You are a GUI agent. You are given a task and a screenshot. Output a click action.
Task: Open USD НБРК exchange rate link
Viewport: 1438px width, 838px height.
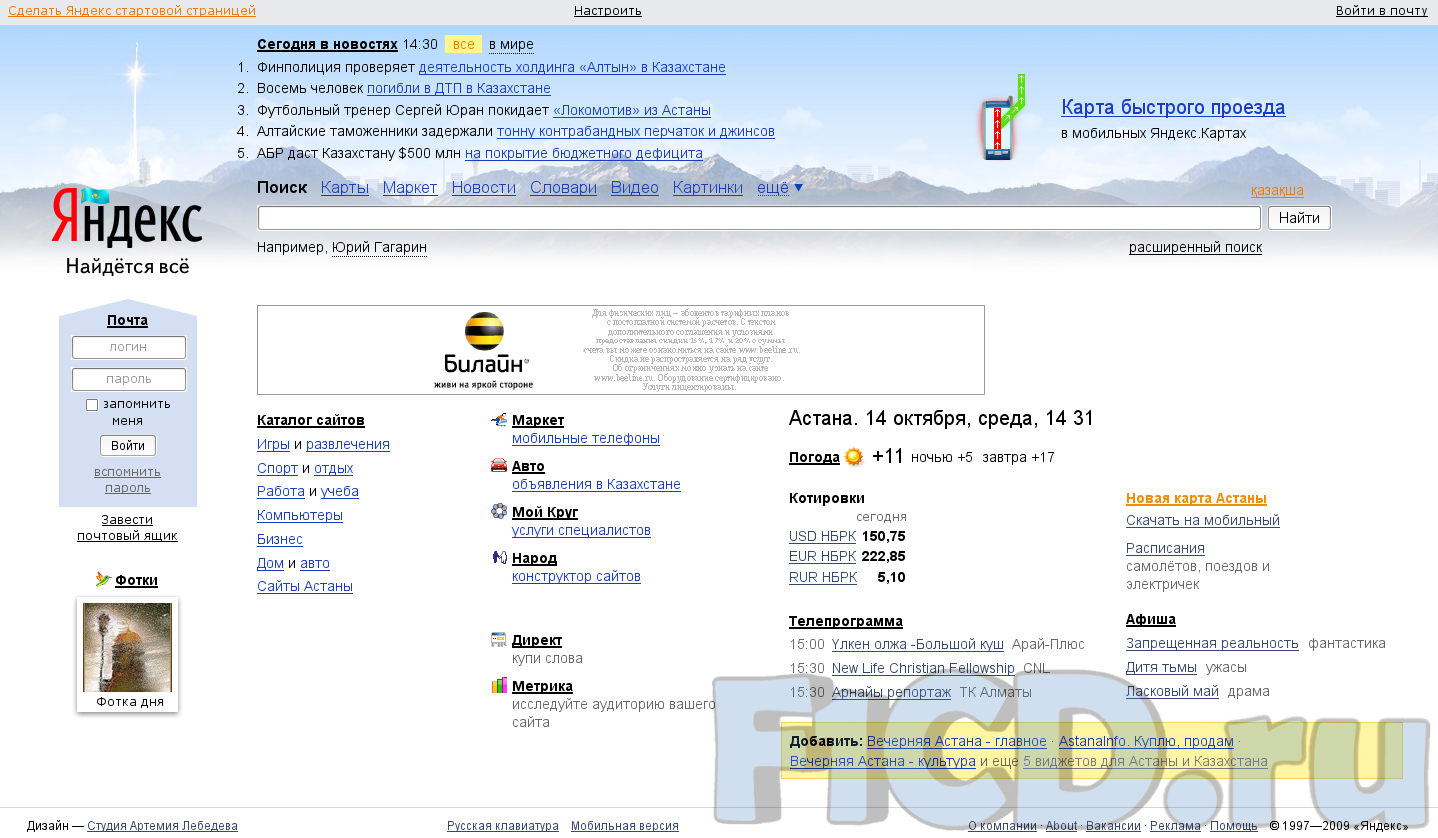822,537
